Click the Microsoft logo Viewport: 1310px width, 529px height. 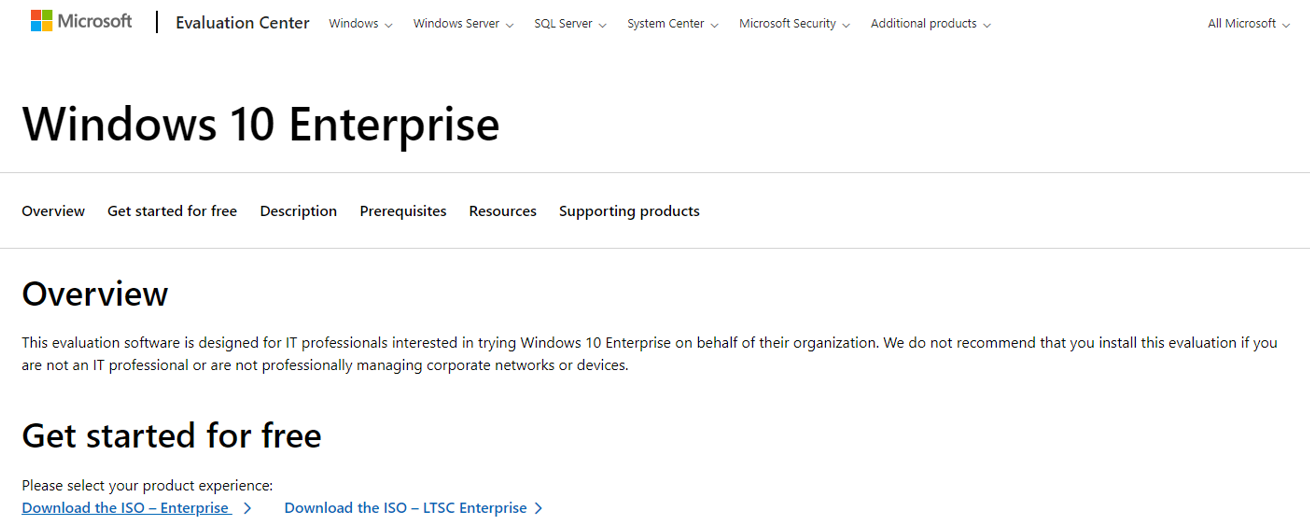[81, 21]
